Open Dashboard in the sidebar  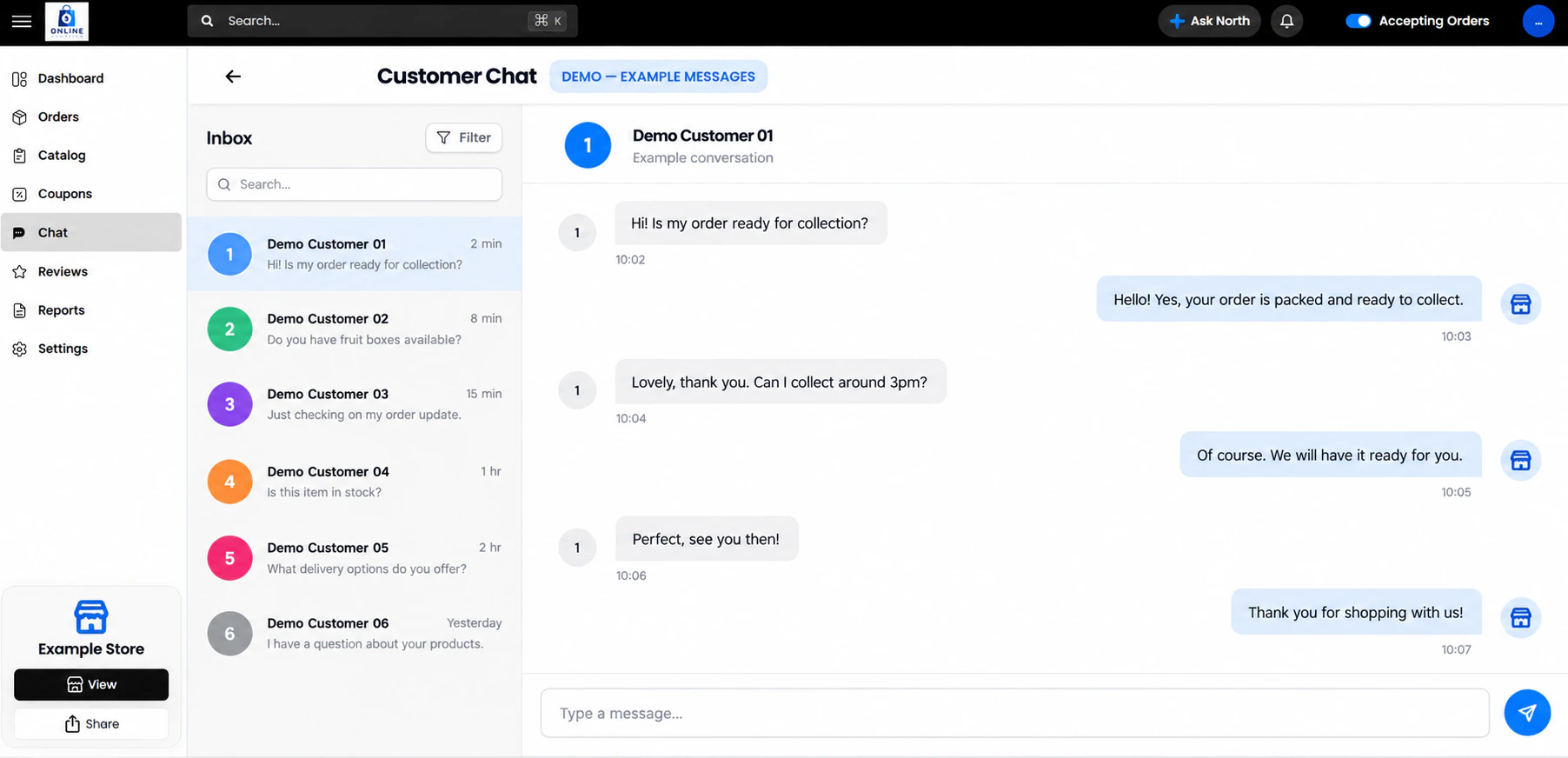(91, 78)
